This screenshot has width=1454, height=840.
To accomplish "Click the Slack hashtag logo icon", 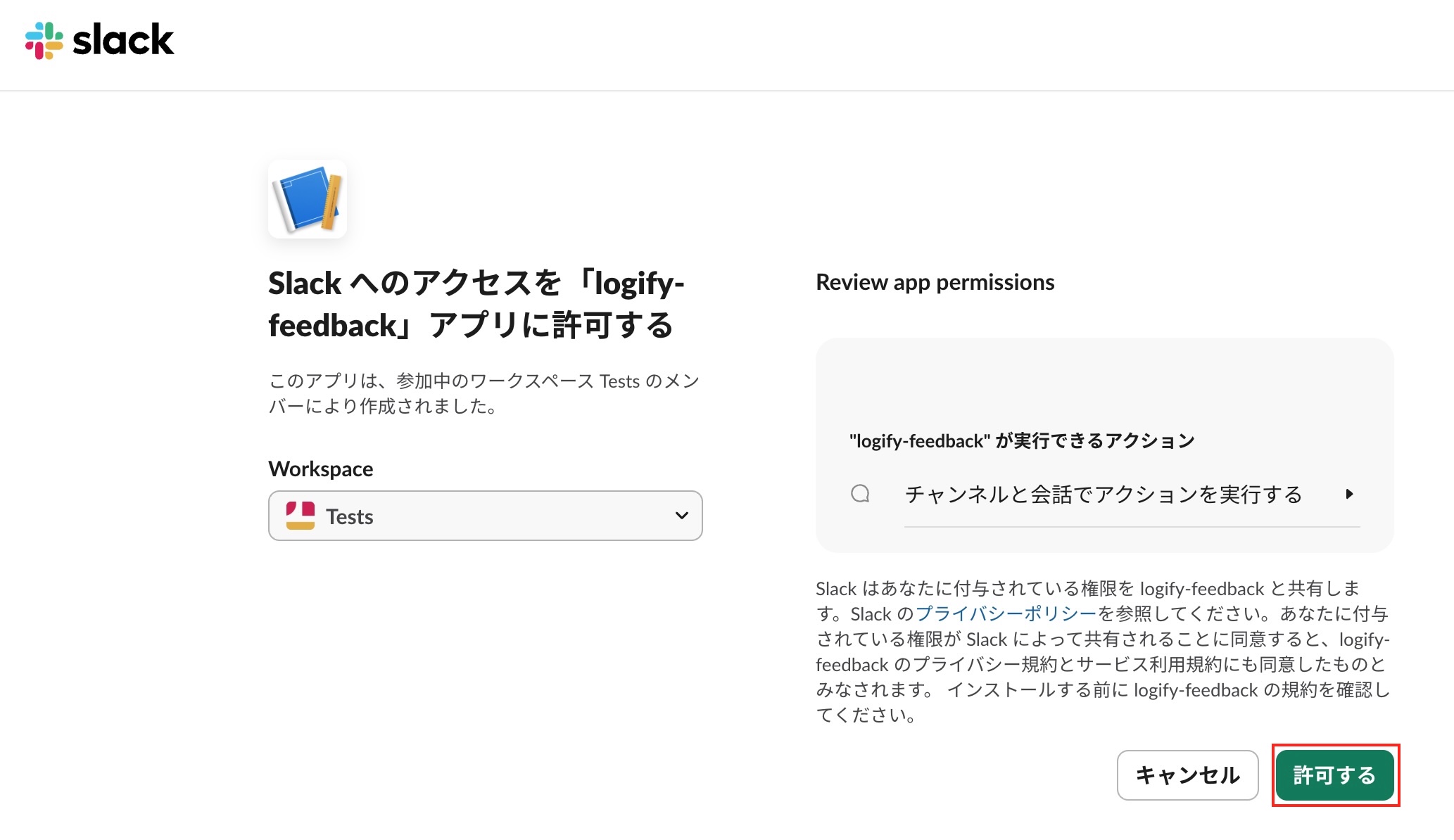I will [44, 40].
